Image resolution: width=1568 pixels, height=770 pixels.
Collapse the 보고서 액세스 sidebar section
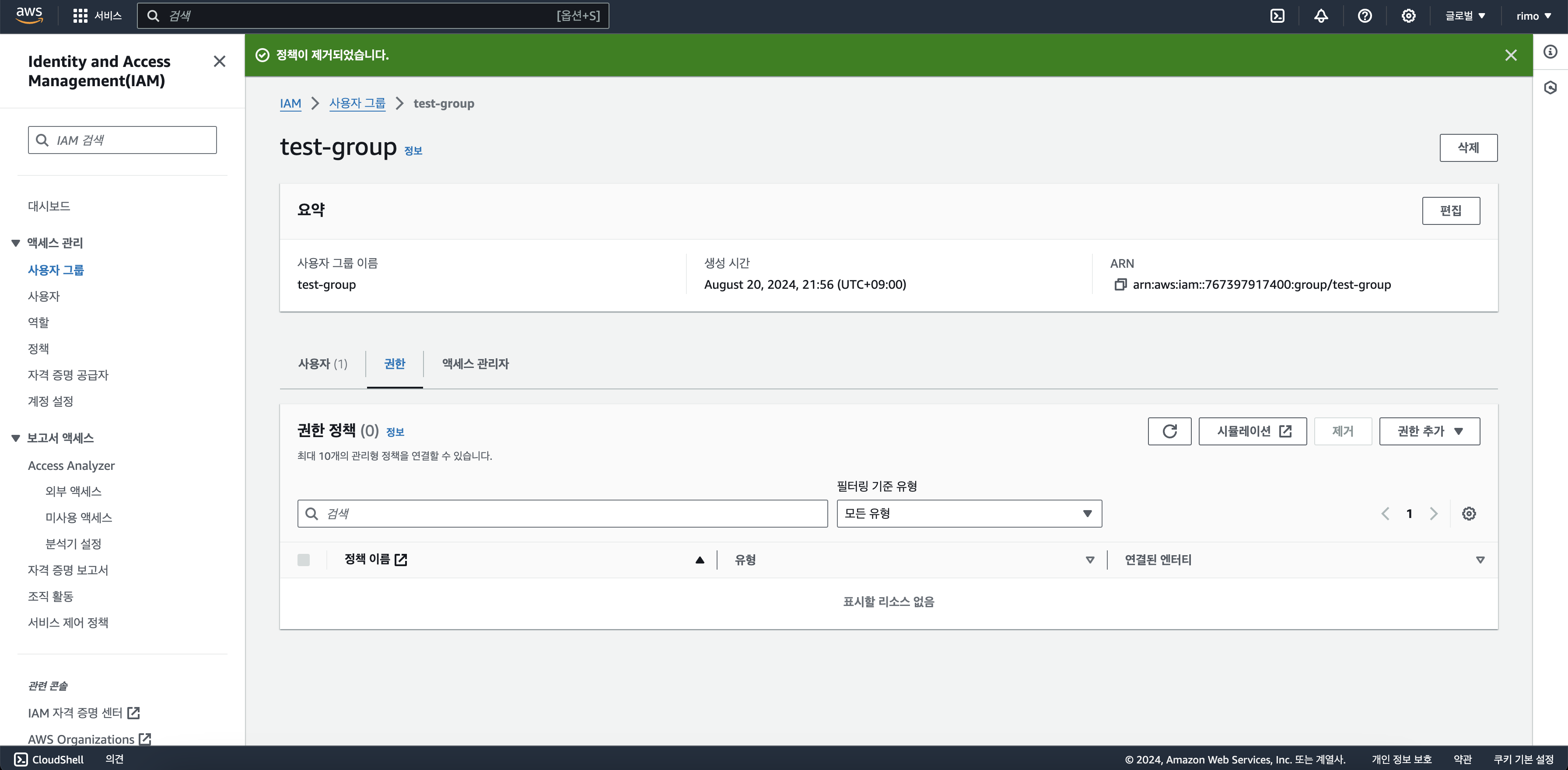coord(16,438)
